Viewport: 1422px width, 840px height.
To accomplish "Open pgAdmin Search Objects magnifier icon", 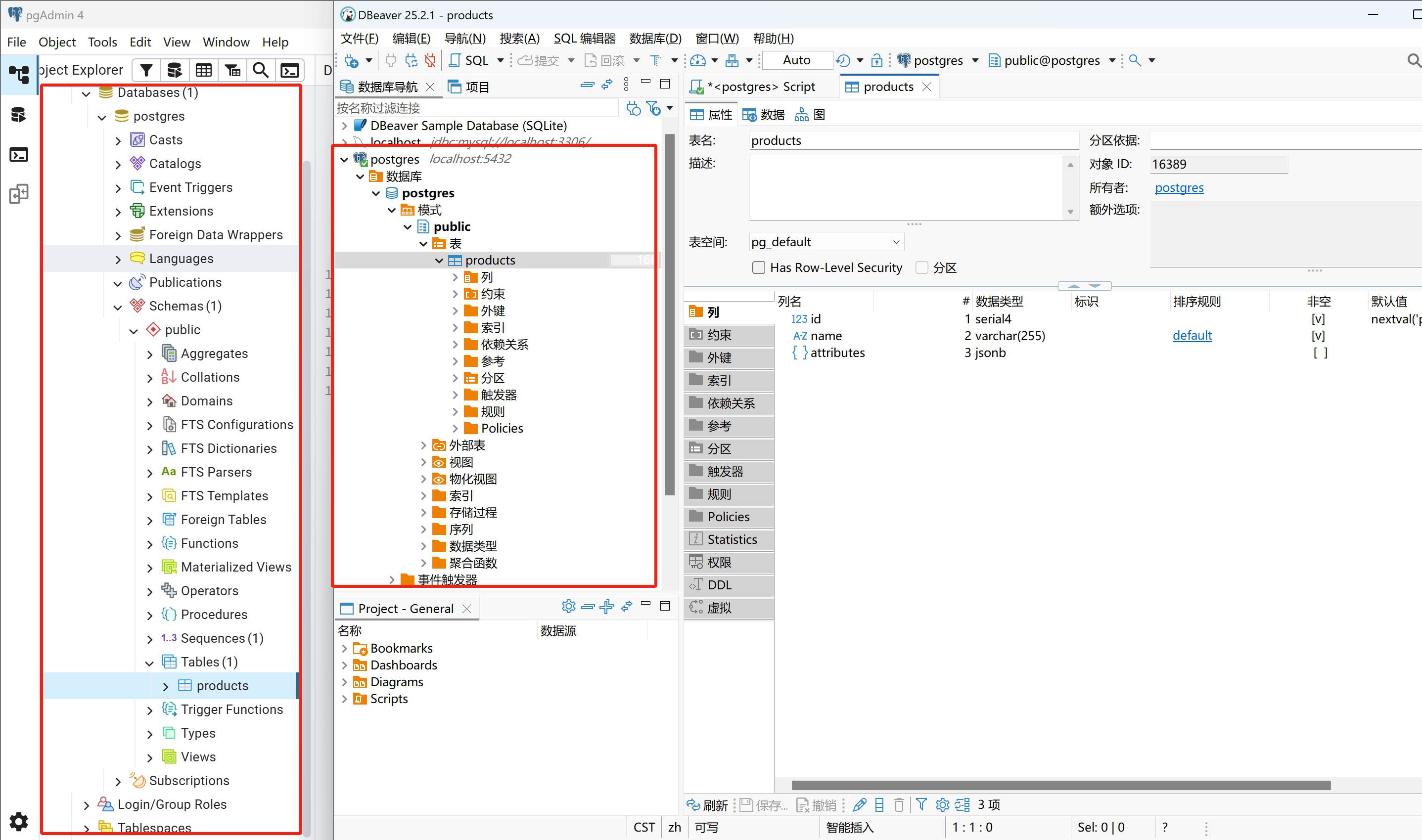I will (260, 70).
